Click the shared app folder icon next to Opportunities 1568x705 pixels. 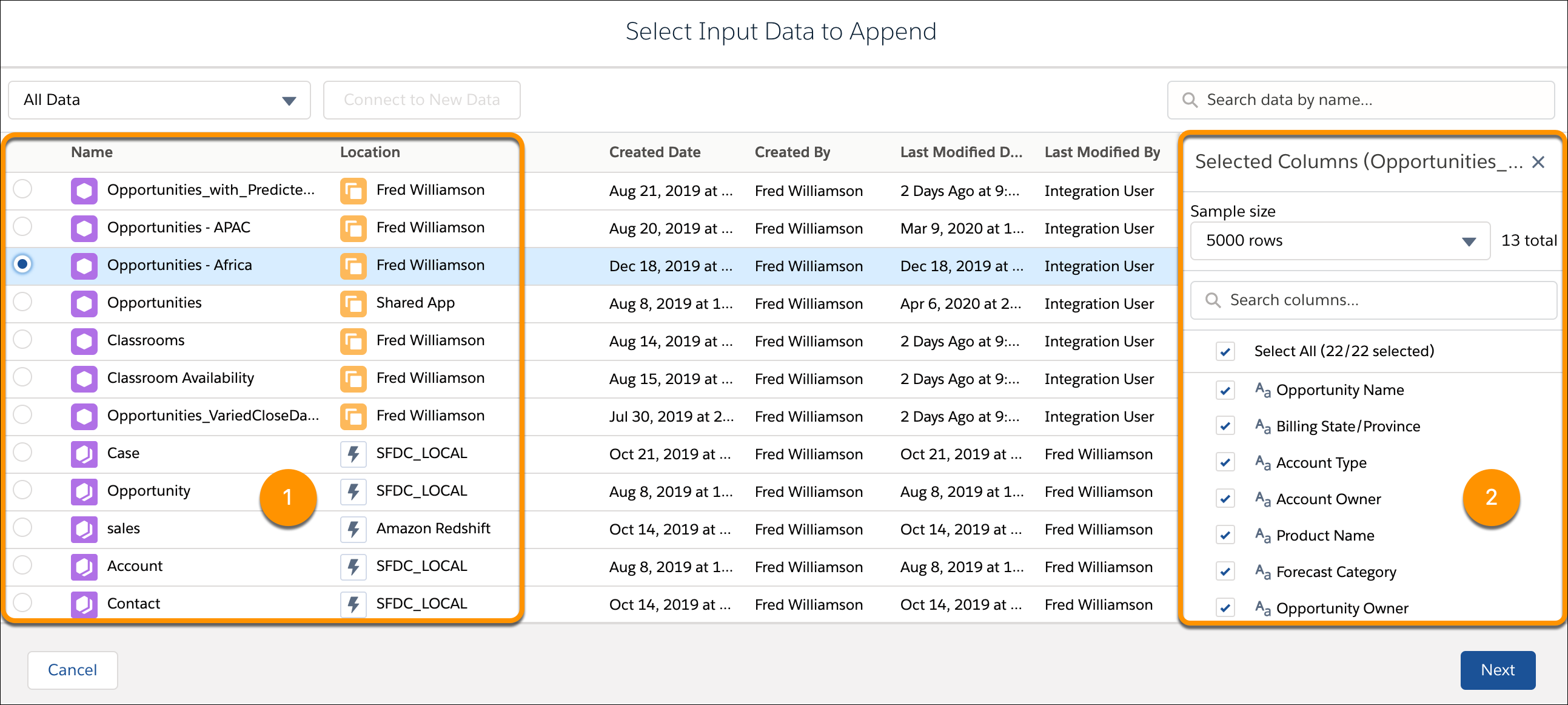[x=353, y=303]
